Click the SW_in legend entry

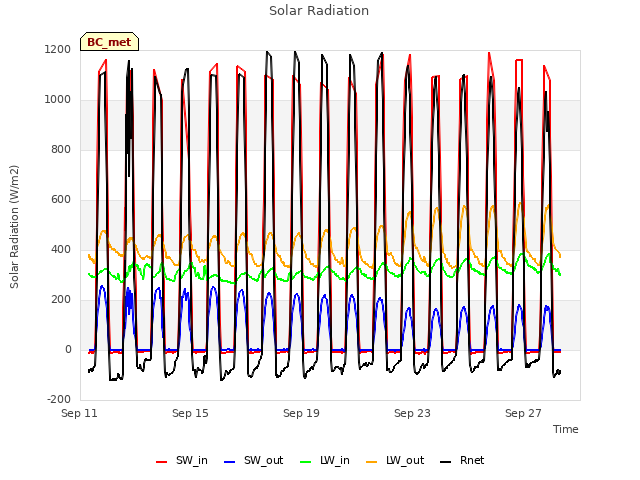click(x=182, y=461)
